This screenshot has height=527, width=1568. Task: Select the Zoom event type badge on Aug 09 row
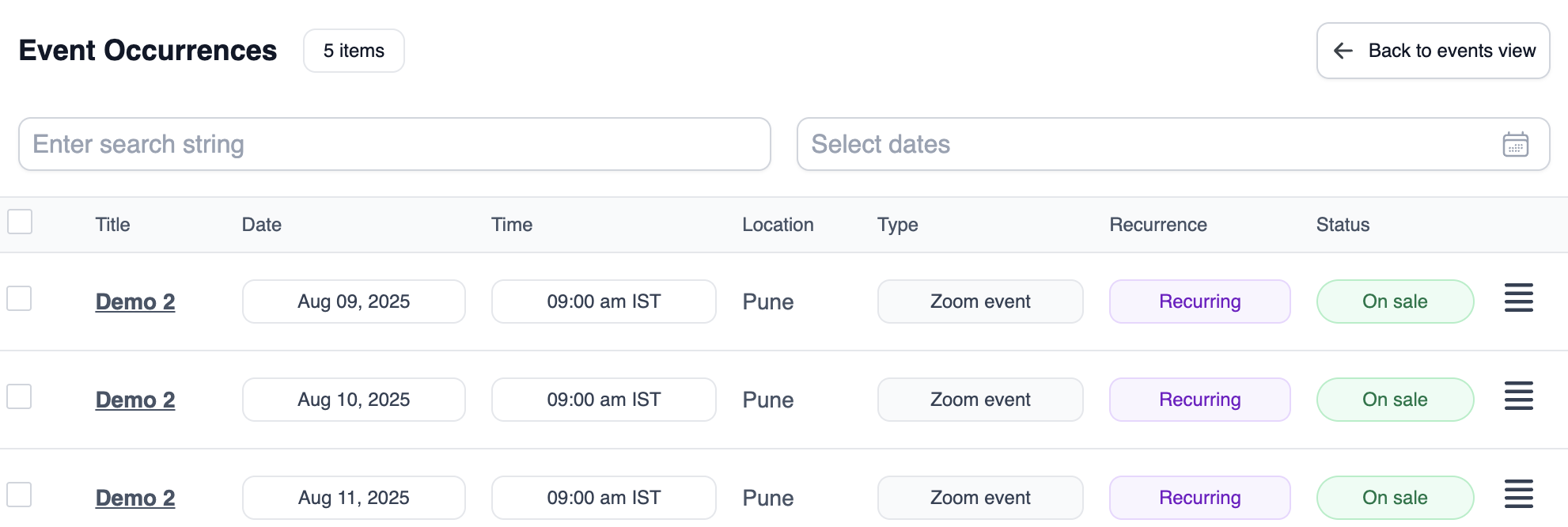point(980,301)
